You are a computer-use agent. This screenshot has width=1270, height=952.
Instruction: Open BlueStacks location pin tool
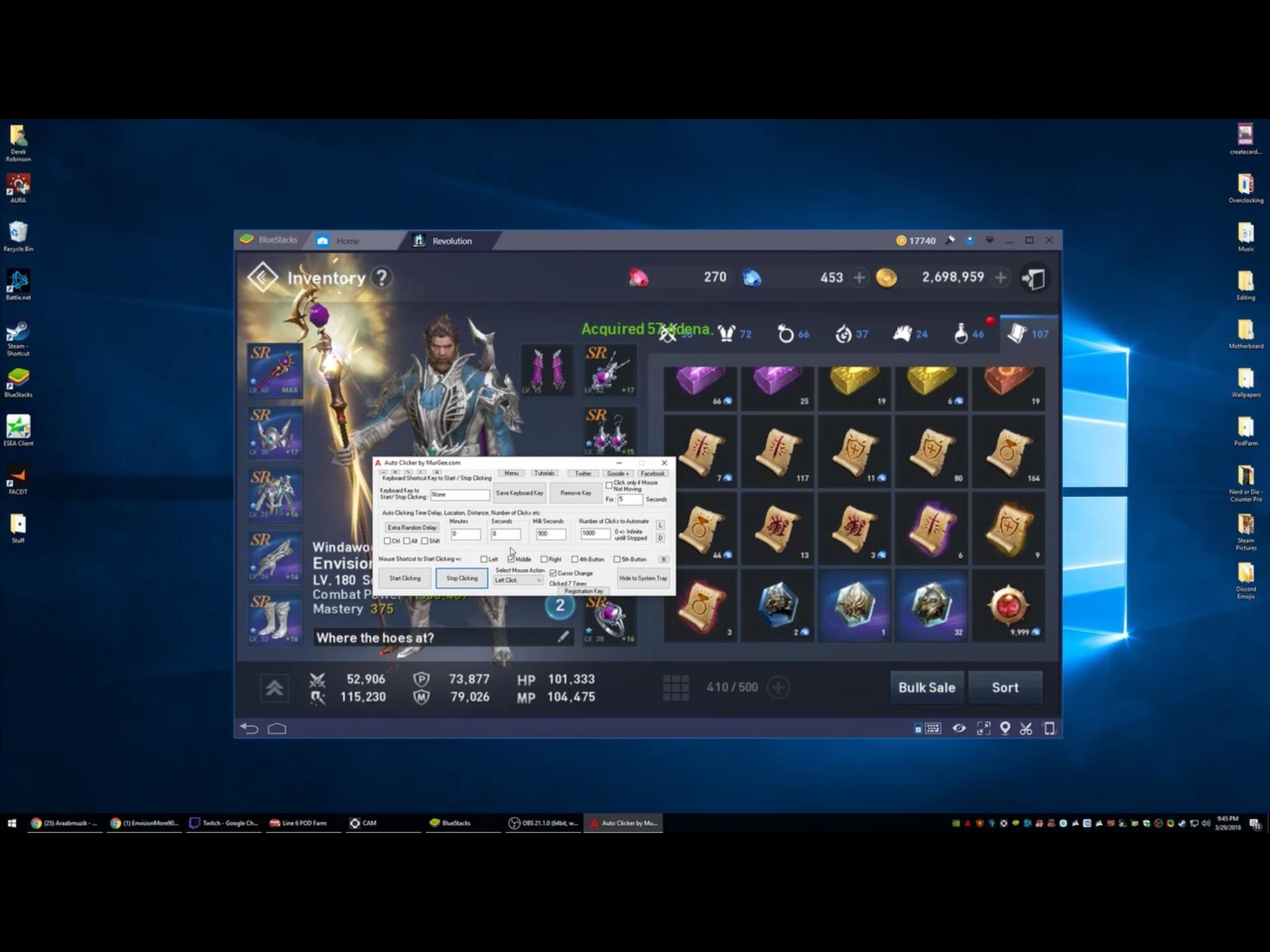click(1005, 728)
